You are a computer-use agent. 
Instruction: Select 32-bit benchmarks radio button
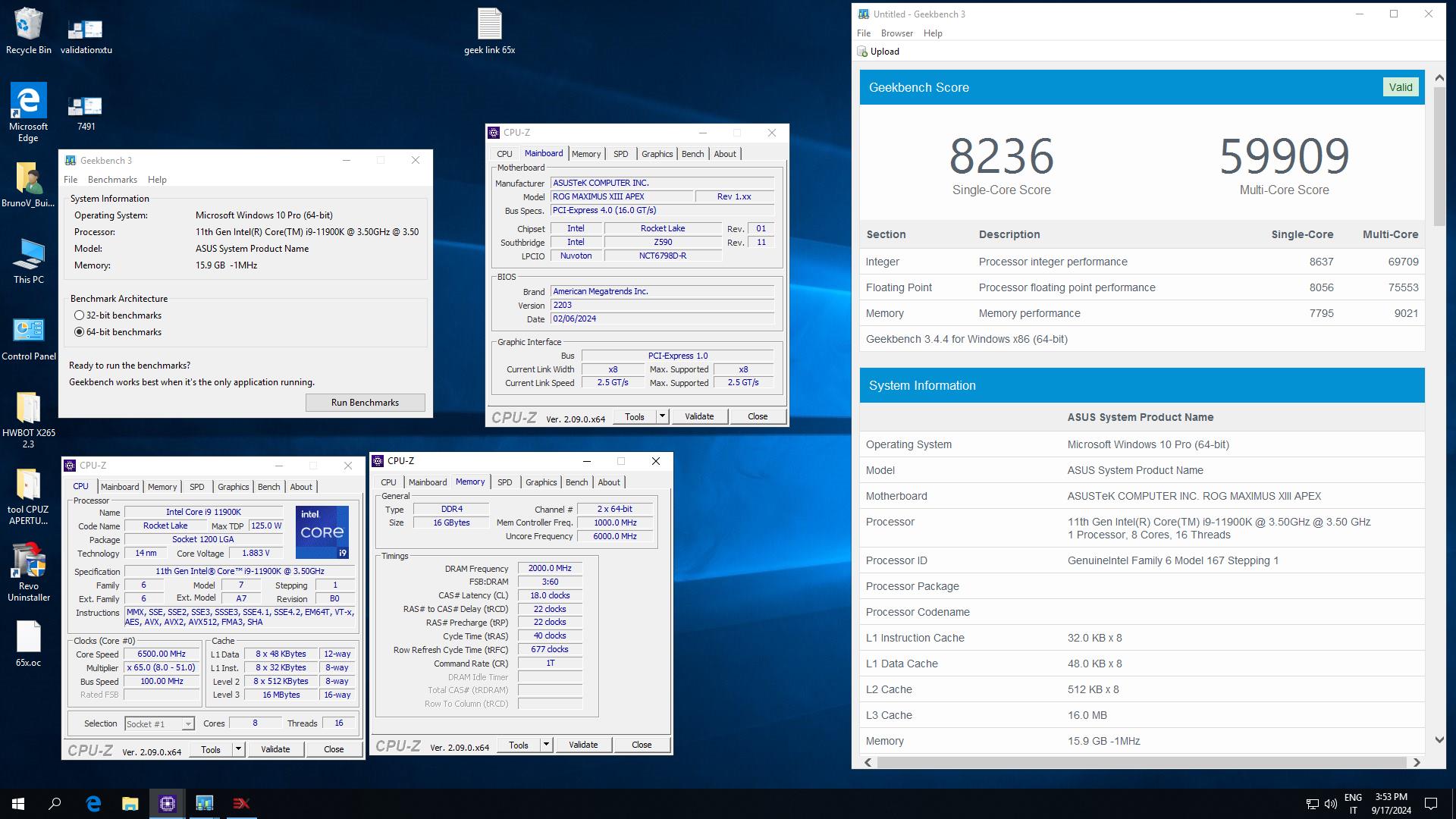coord(79,315)
